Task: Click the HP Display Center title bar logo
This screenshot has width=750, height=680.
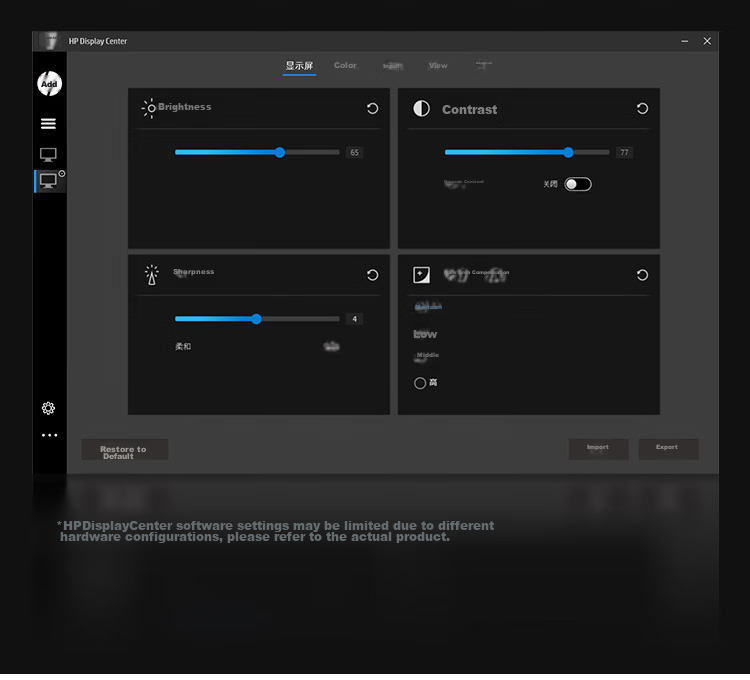Action: tap(49, 41)
